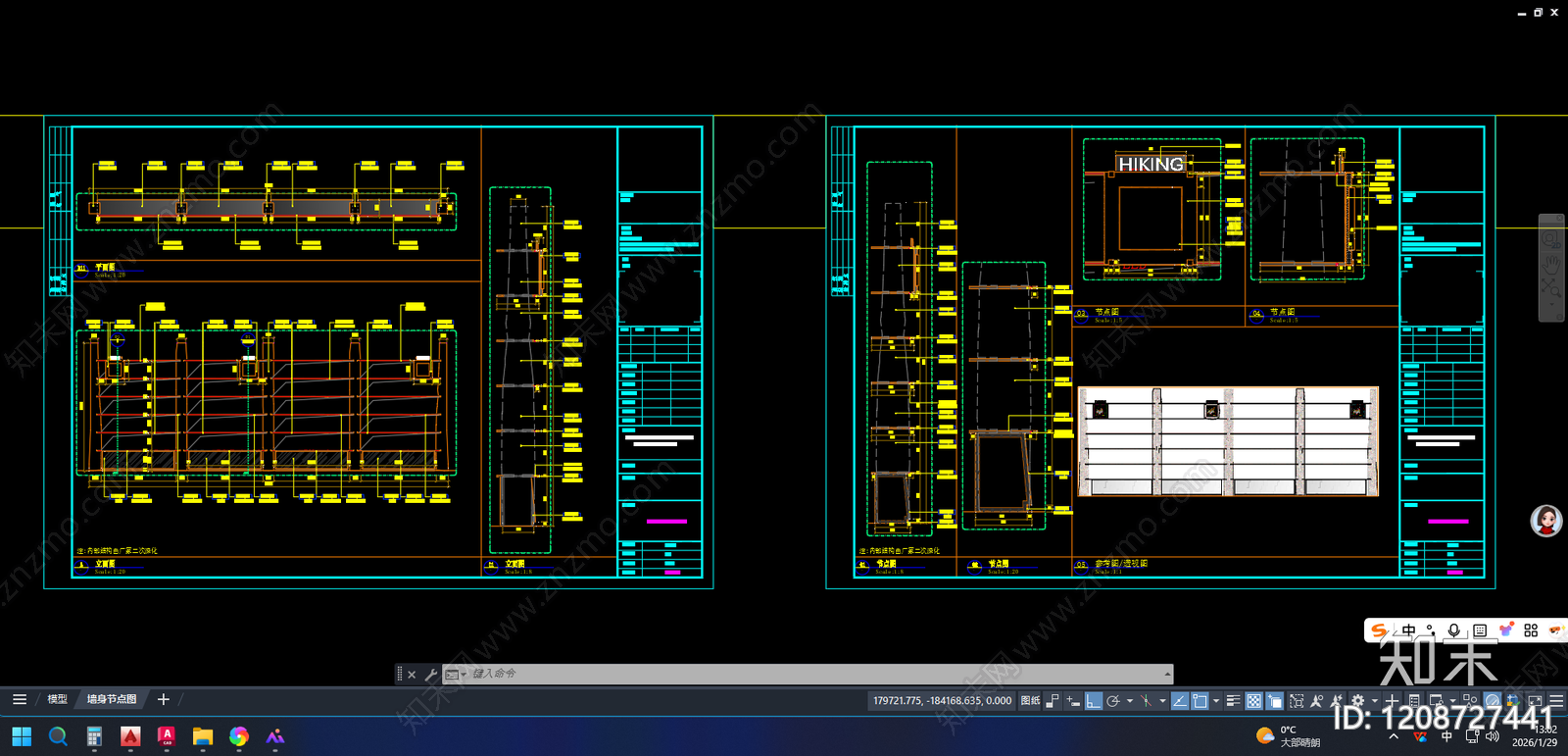
Task: Toggle polar tracking status icon
Action: [x=1112, y=700]
